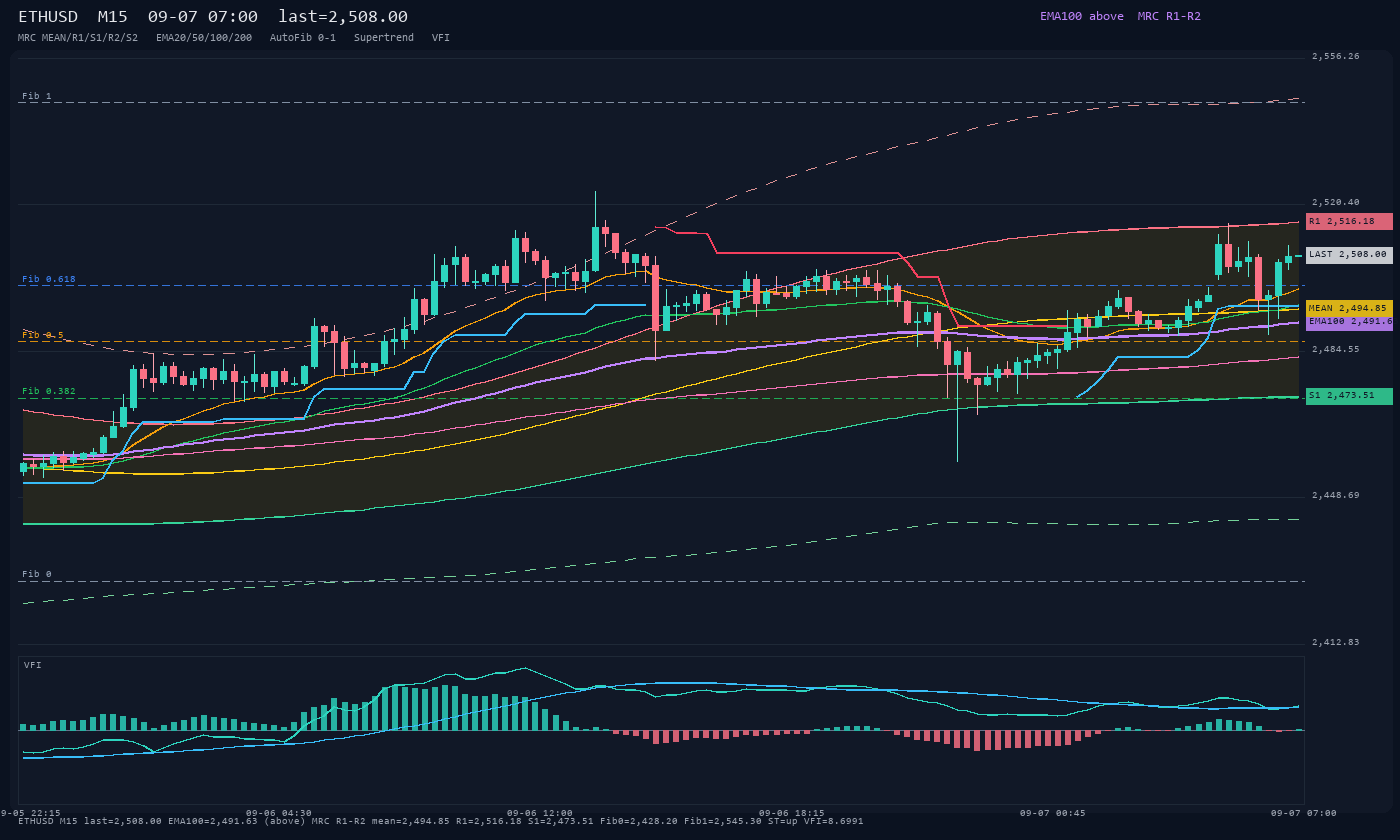The image size is (1400, 840).
Task: Click the VFI panel title label
Action: click(x=33, y=665)
